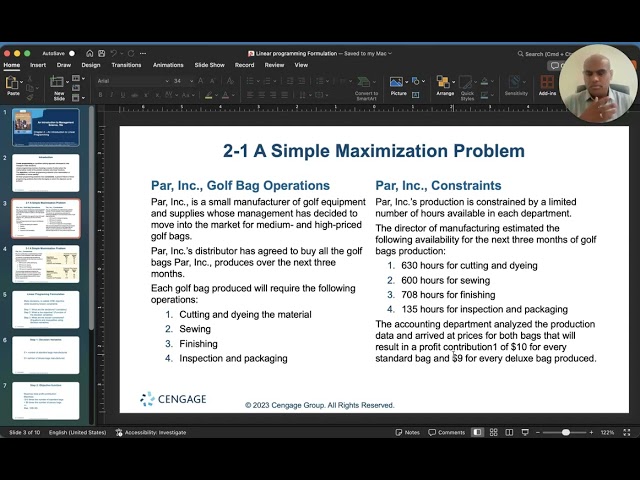Switch to Normal view in status bar

(x=477, y=432)
